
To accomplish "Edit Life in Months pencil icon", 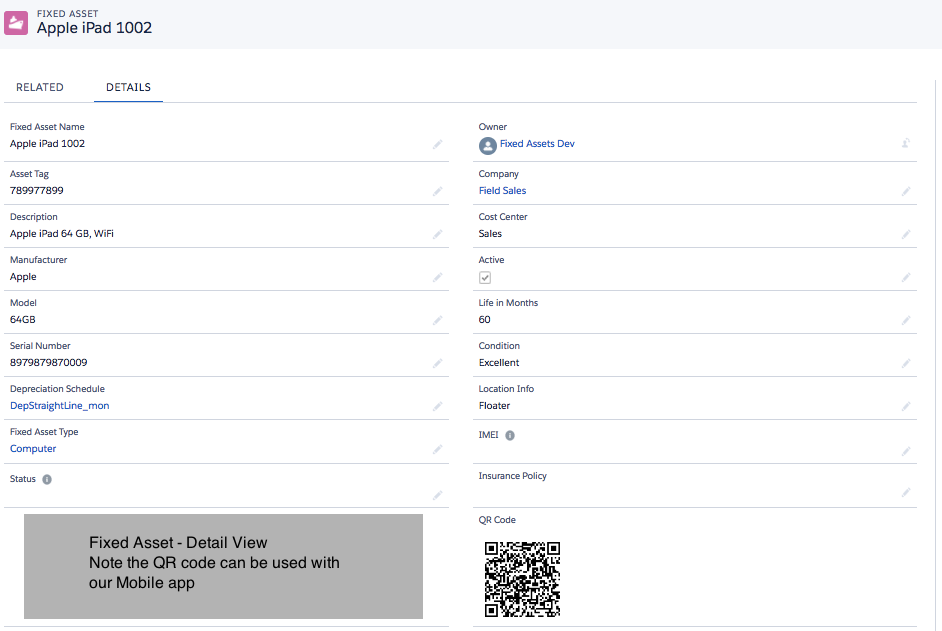I will point(906,320).
